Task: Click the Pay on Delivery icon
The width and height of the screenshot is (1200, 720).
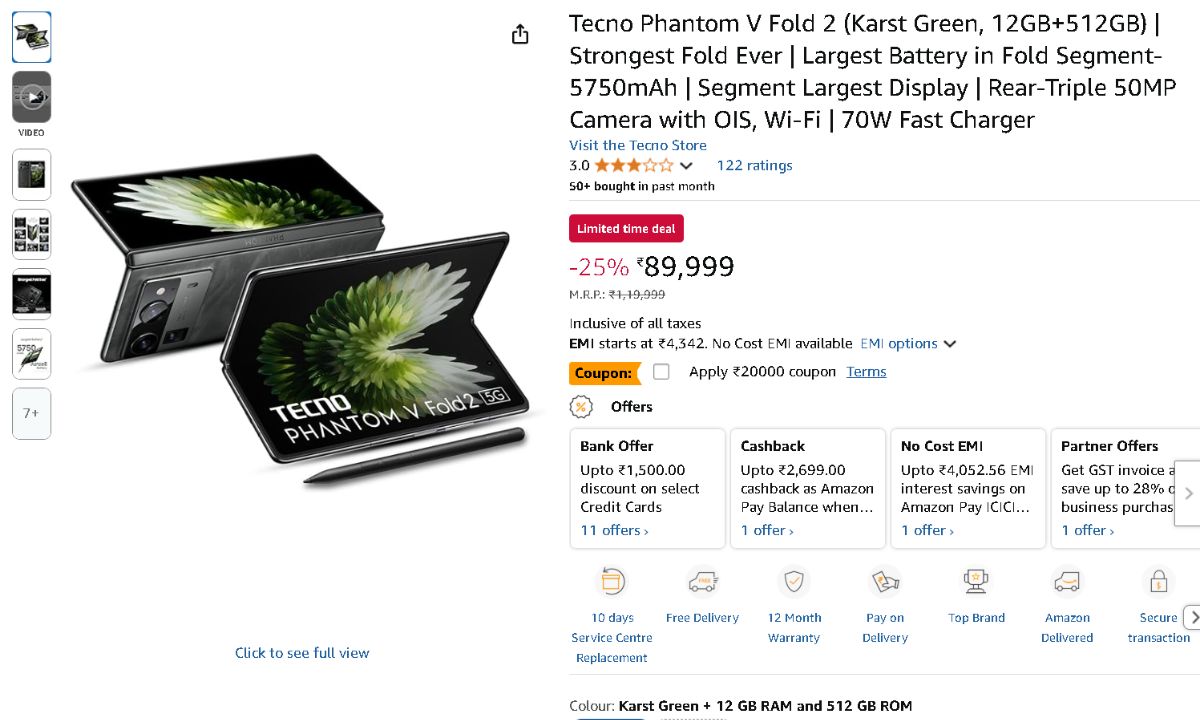Action: click(885, 581)
